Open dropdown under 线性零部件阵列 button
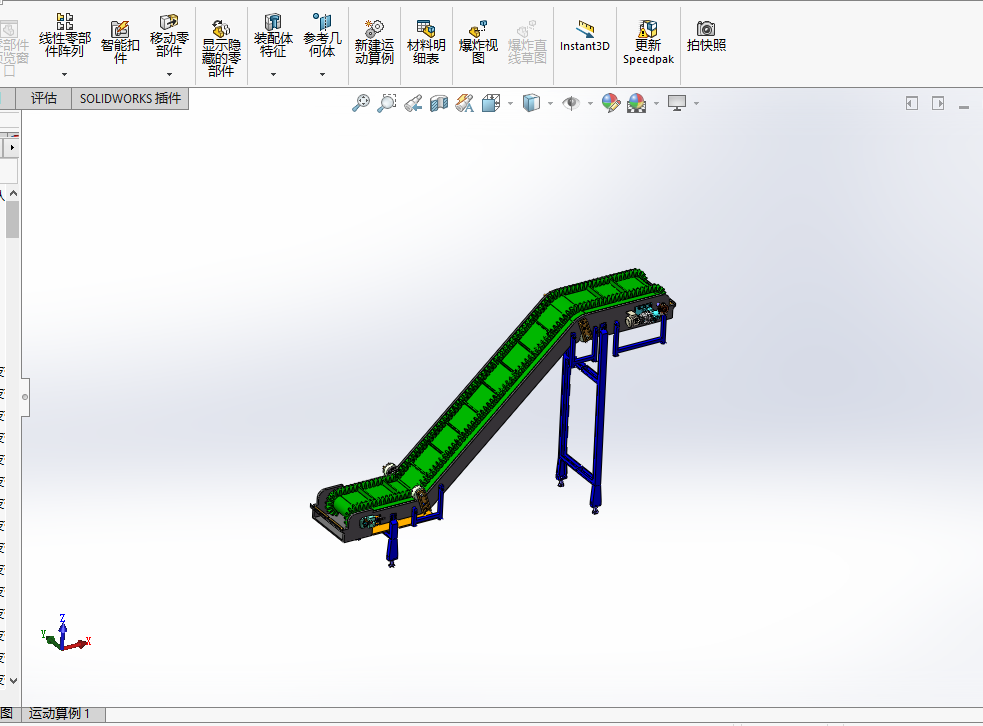The width and height of the screenshot is (983, 726). pos(64,74)
